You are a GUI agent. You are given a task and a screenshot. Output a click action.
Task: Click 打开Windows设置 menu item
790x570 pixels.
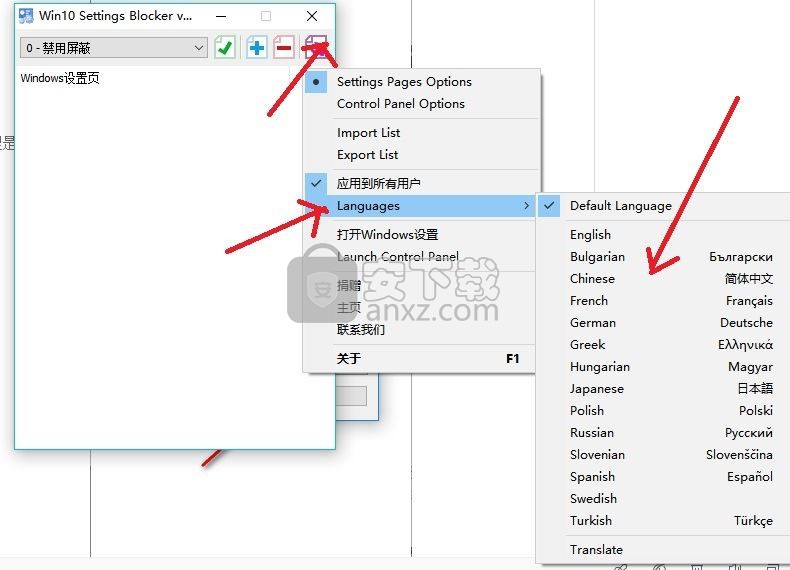[x=420, y=234]
